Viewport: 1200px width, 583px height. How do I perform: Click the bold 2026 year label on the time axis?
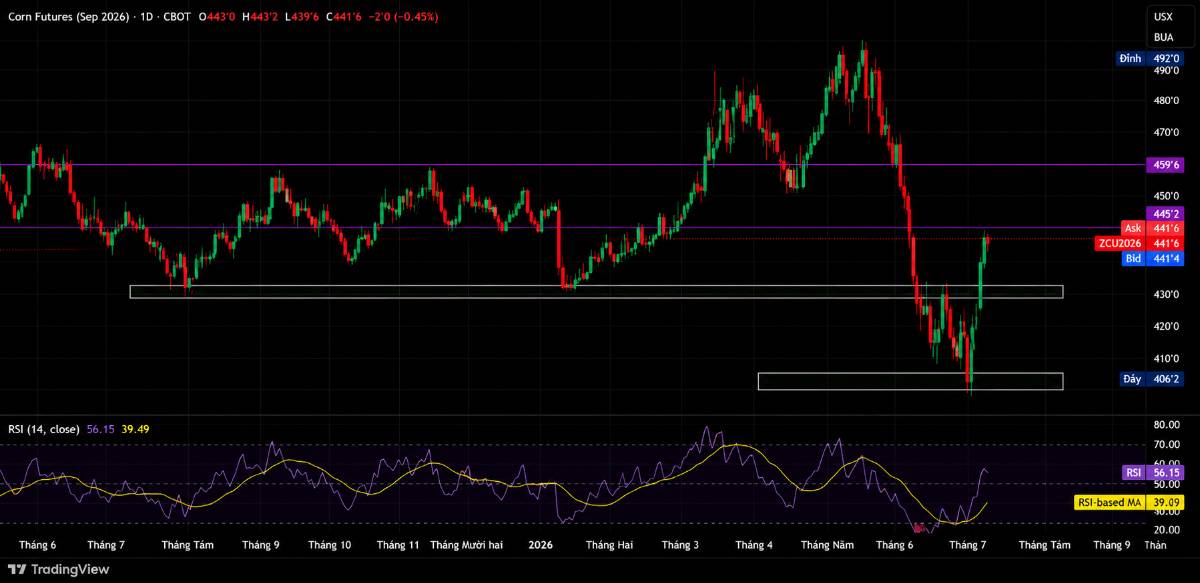(x=540, y=545)
